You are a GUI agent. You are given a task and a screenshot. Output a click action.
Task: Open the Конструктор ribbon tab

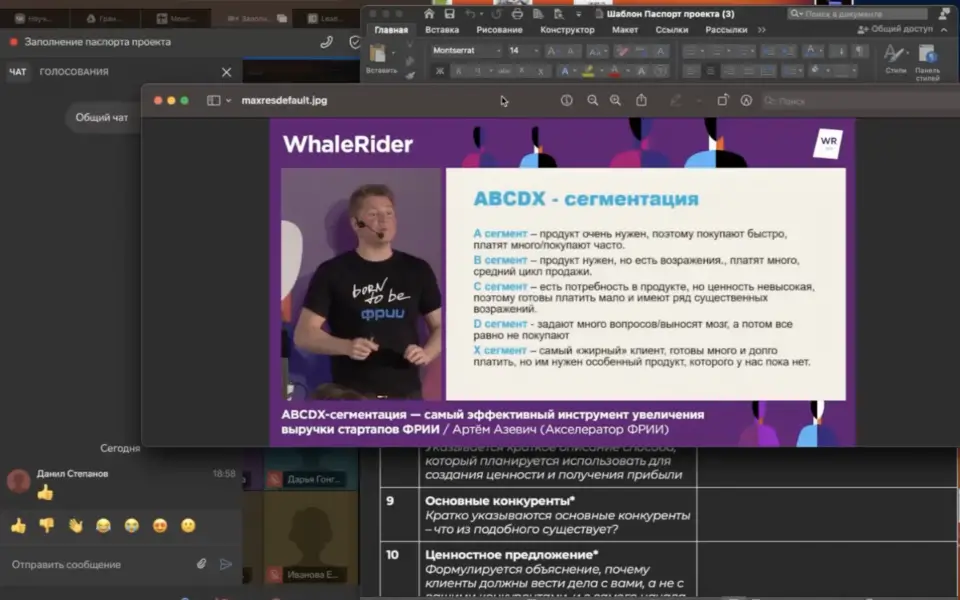(567, 29)
